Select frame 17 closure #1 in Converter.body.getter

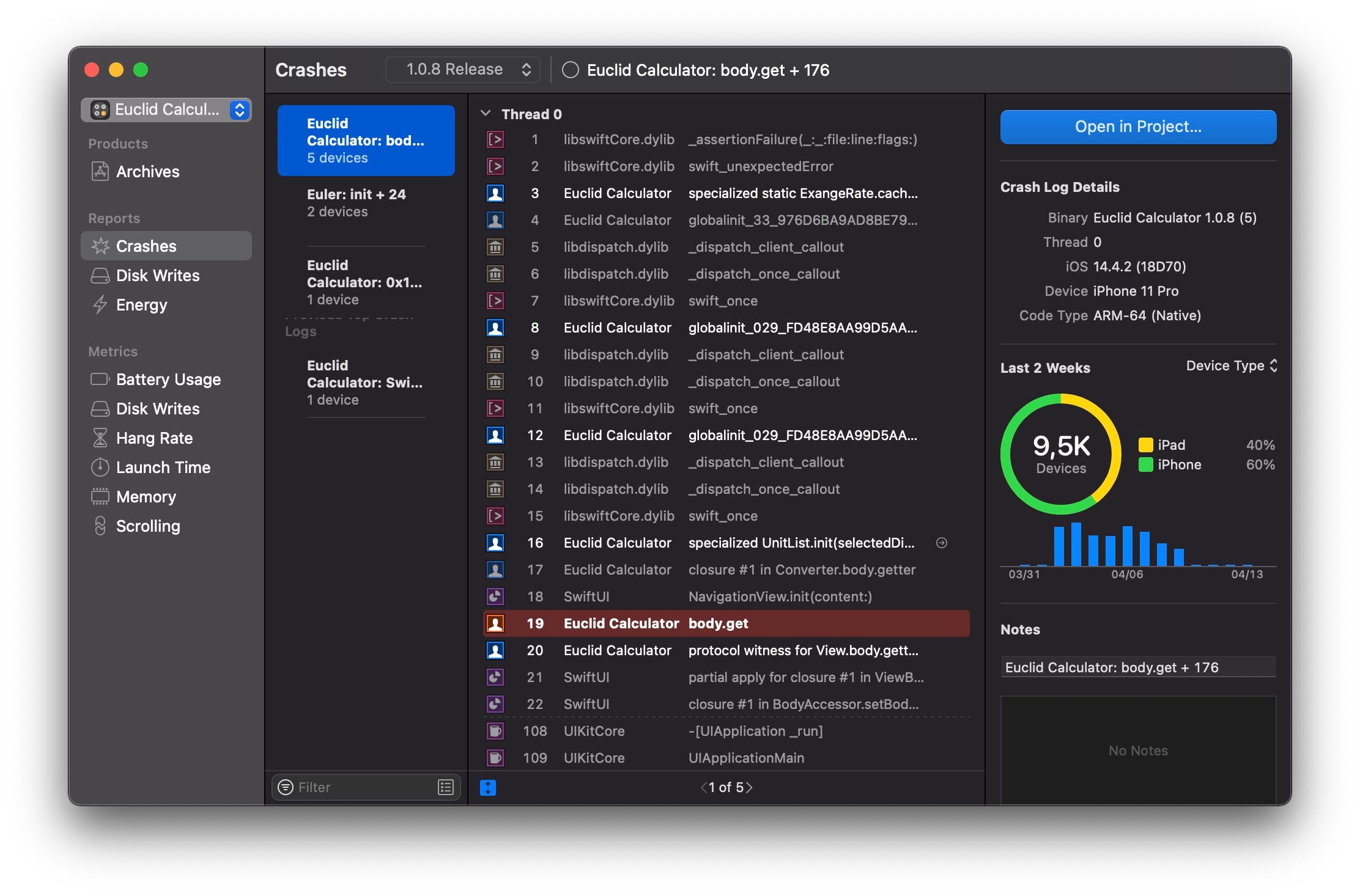click(726, 570)
